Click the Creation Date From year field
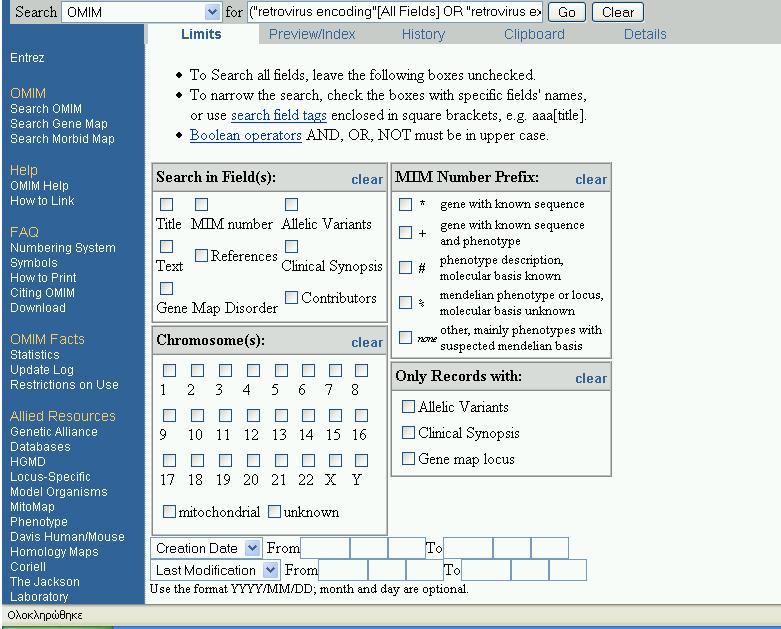Screen dimensions: 781x629 coord(325,548)
